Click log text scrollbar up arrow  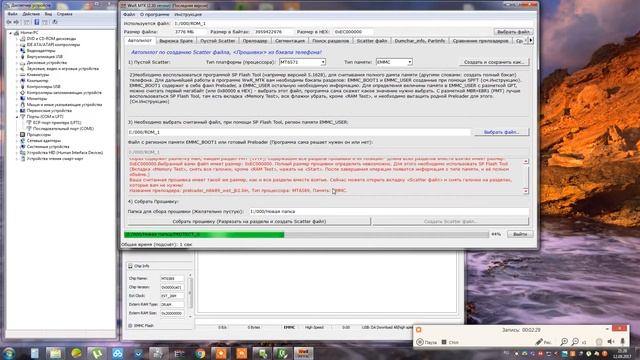point(526,161)
